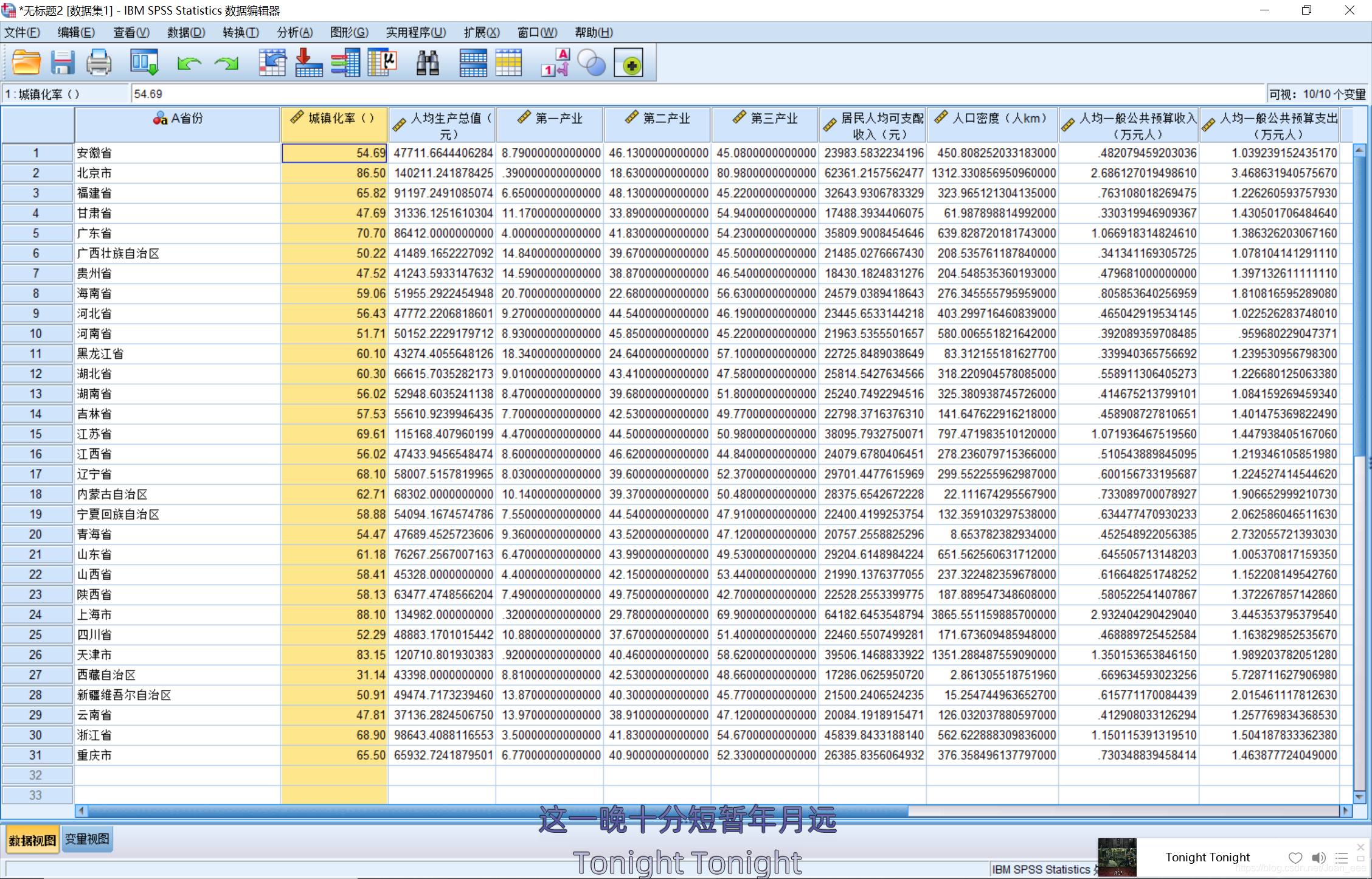
Task: Recall recently used dialogs icon
Action: [x=145, y=63]
